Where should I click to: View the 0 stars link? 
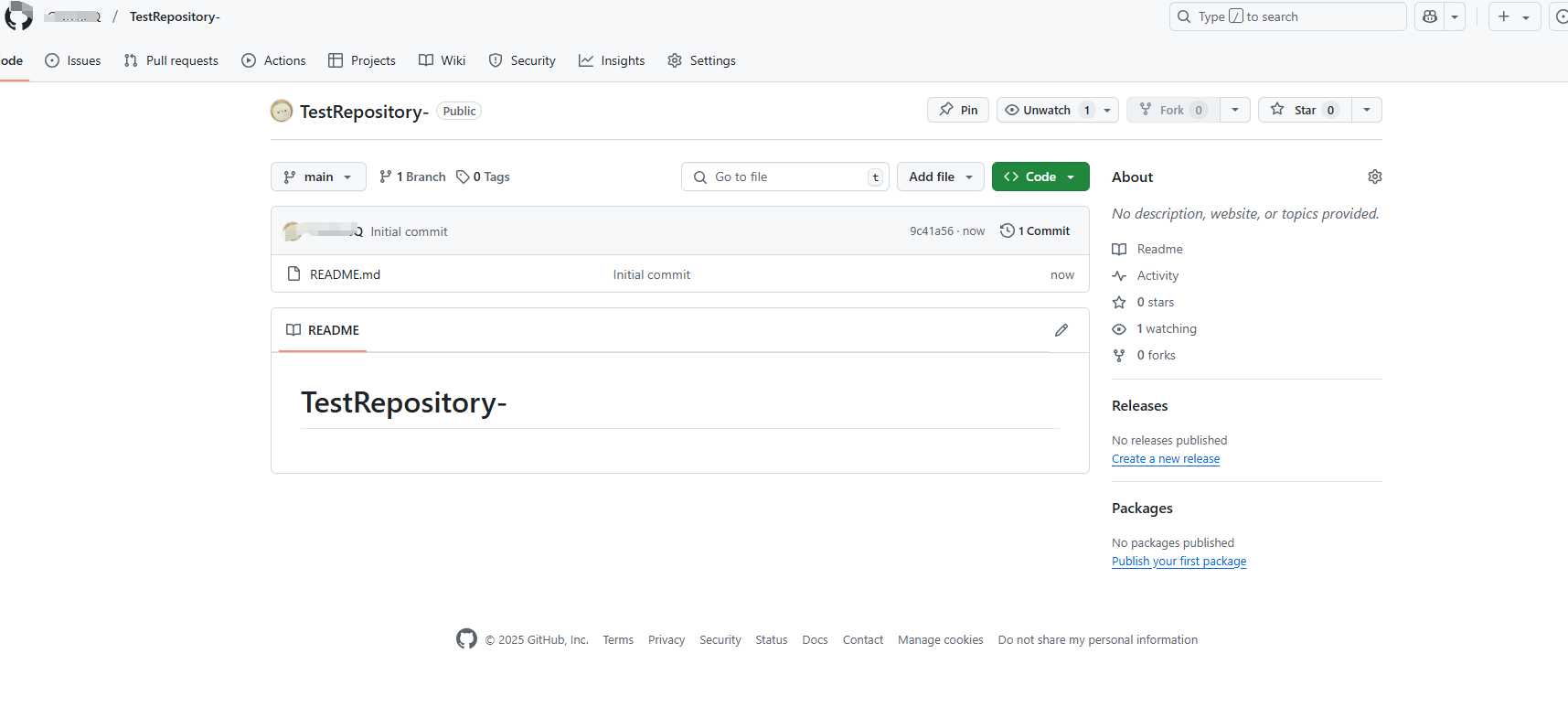(x=1144, y=302)
